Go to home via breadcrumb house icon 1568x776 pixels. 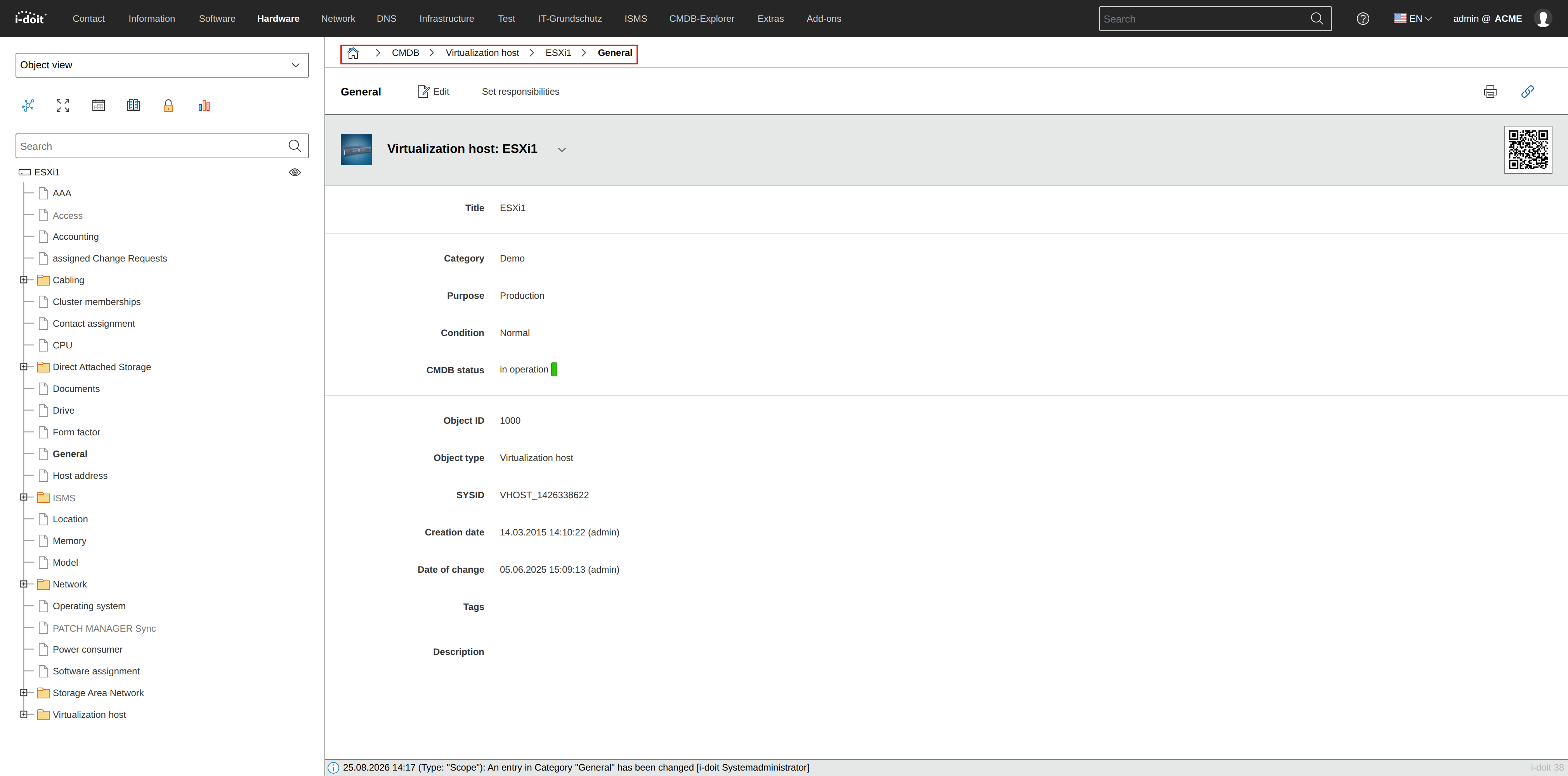tap(353, 53)
